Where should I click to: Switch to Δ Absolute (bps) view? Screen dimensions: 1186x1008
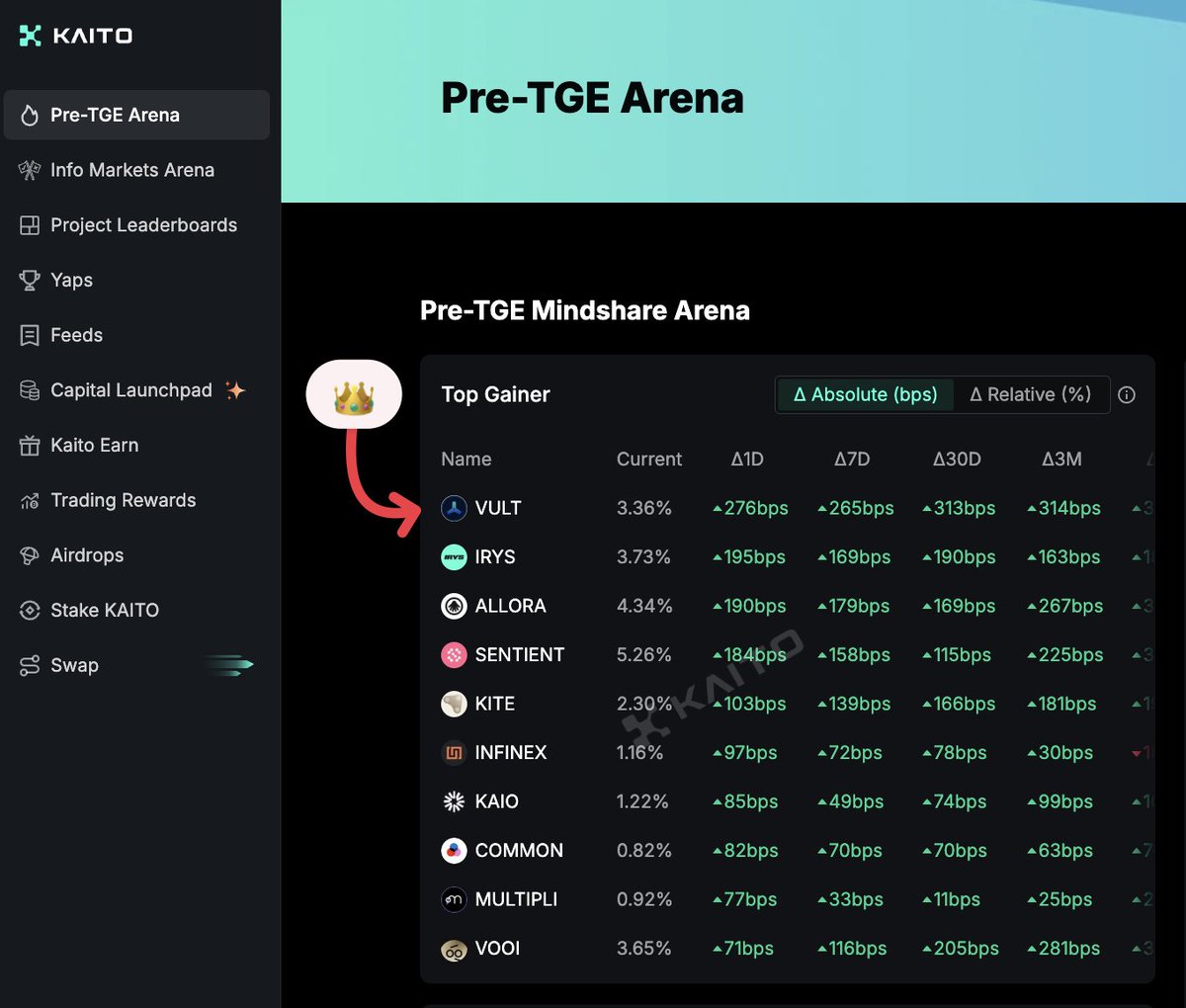(x=865, y=394)
